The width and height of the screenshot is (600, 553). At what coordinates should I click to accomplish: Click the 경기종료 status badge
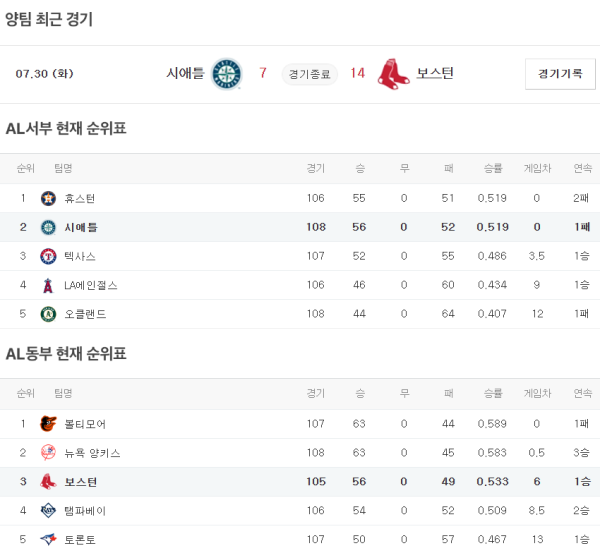click(310, 74)
